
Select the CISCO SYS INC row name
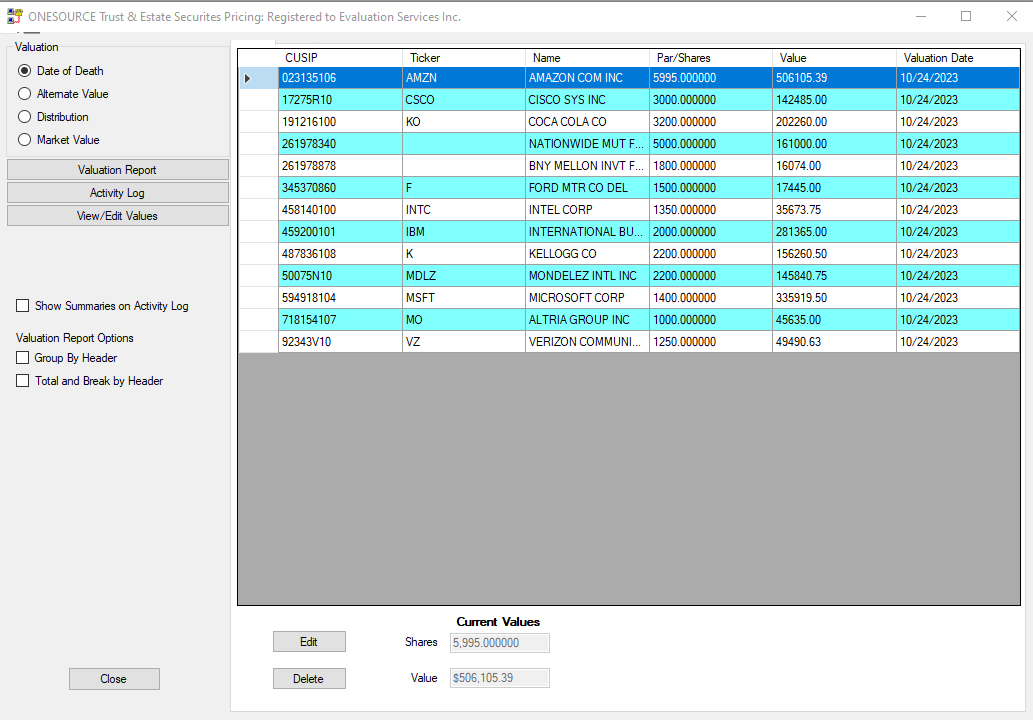587,100
